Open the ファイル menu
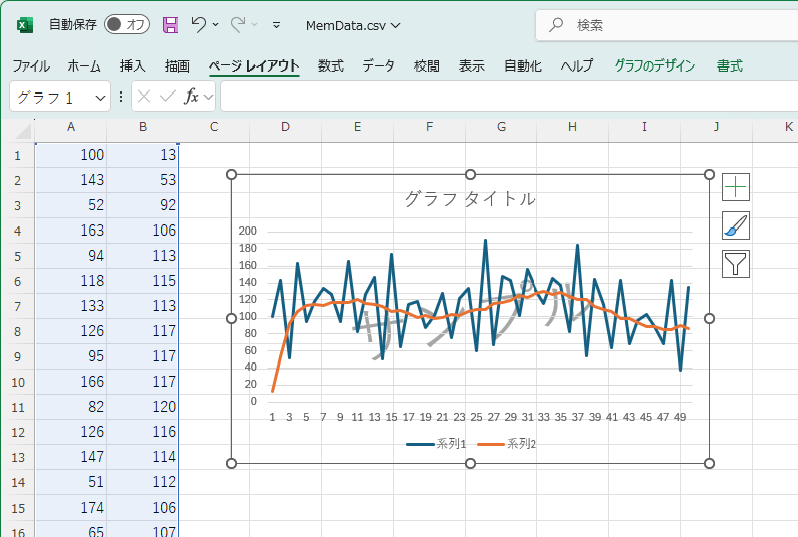The image size is (798, 537). pyautogui.click(x=31, y=66)
